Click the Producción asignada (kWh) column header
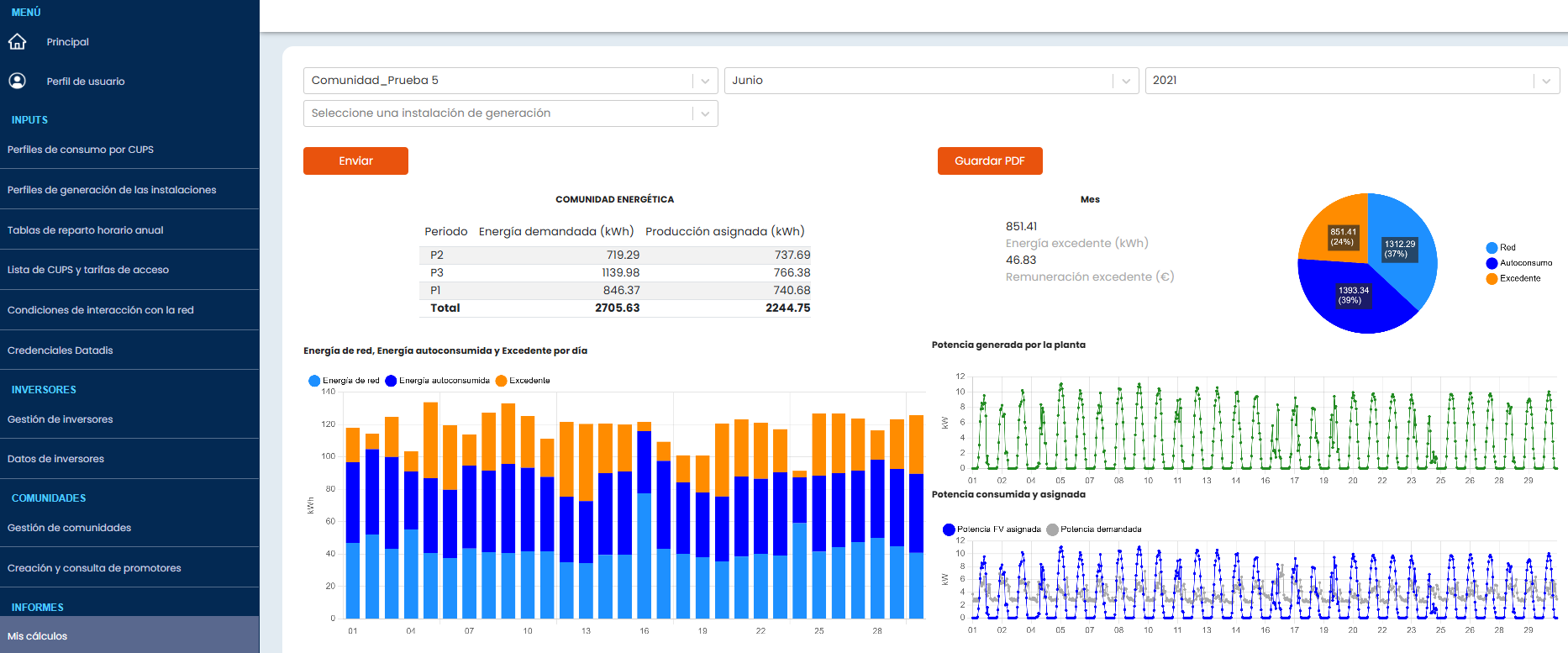 point(725,231)
